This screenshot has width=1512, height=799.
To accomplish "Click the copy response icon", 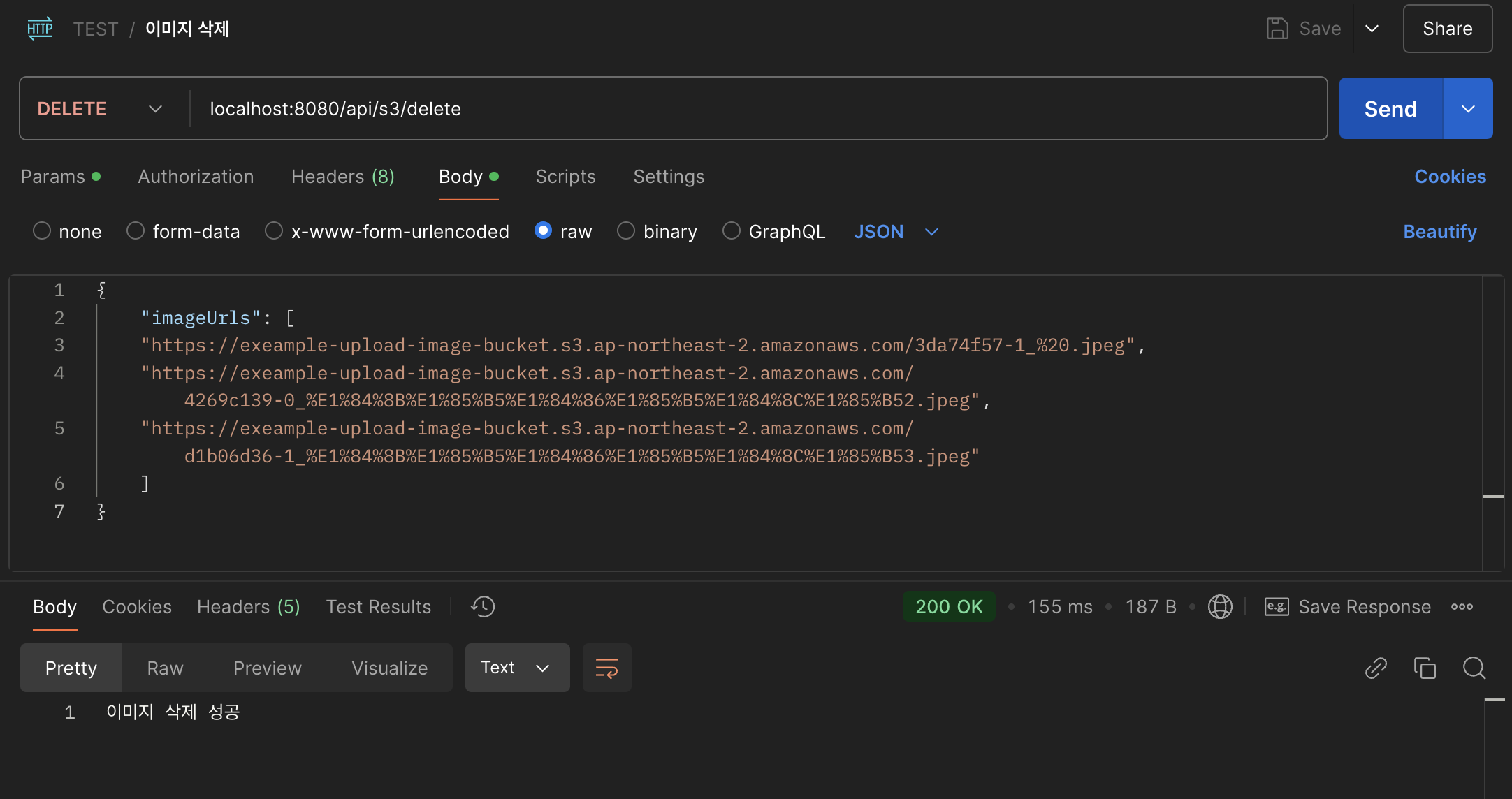I will pos(1425,668).
